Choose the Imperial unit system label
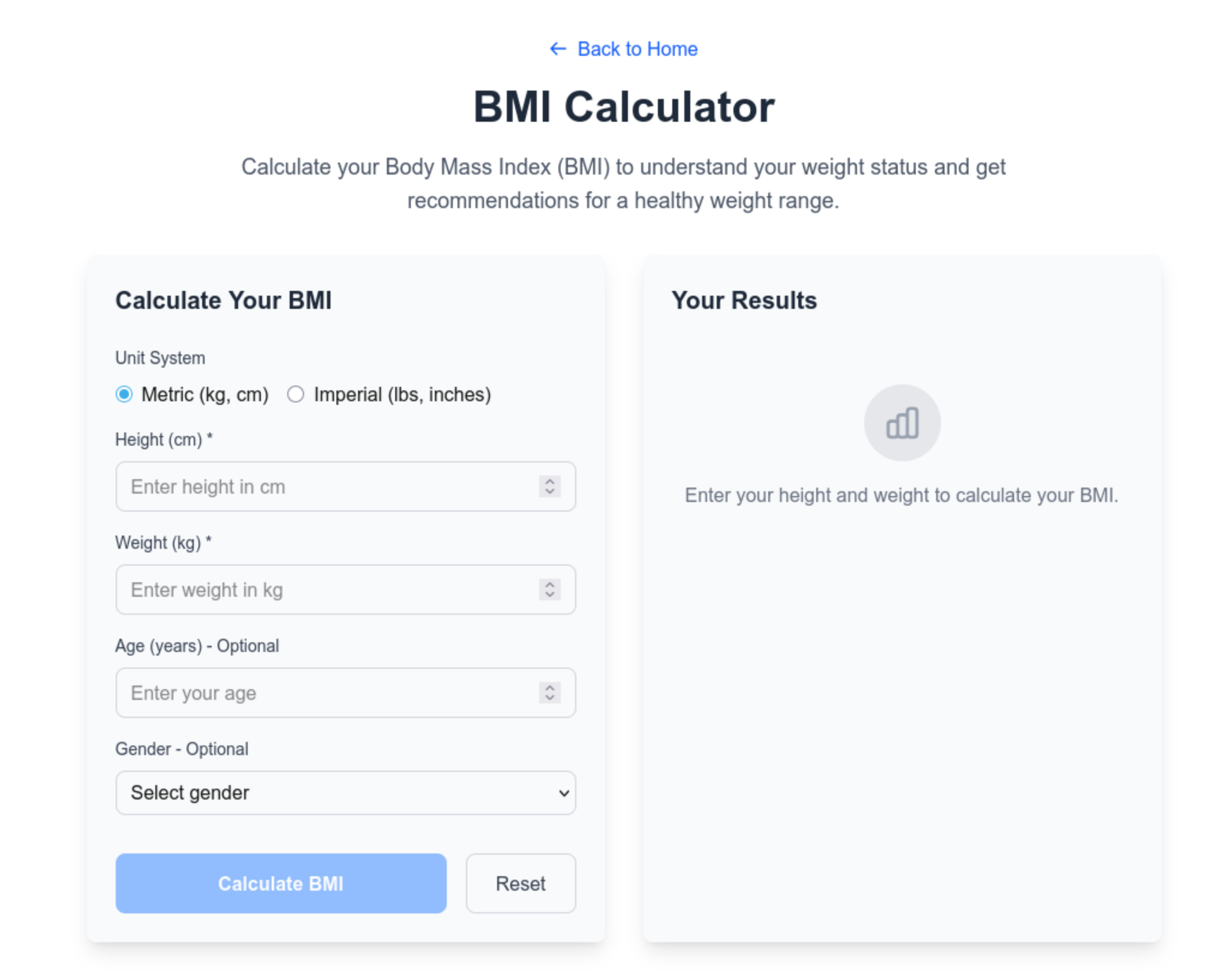The image size is (1209, 980). [402, 395]
